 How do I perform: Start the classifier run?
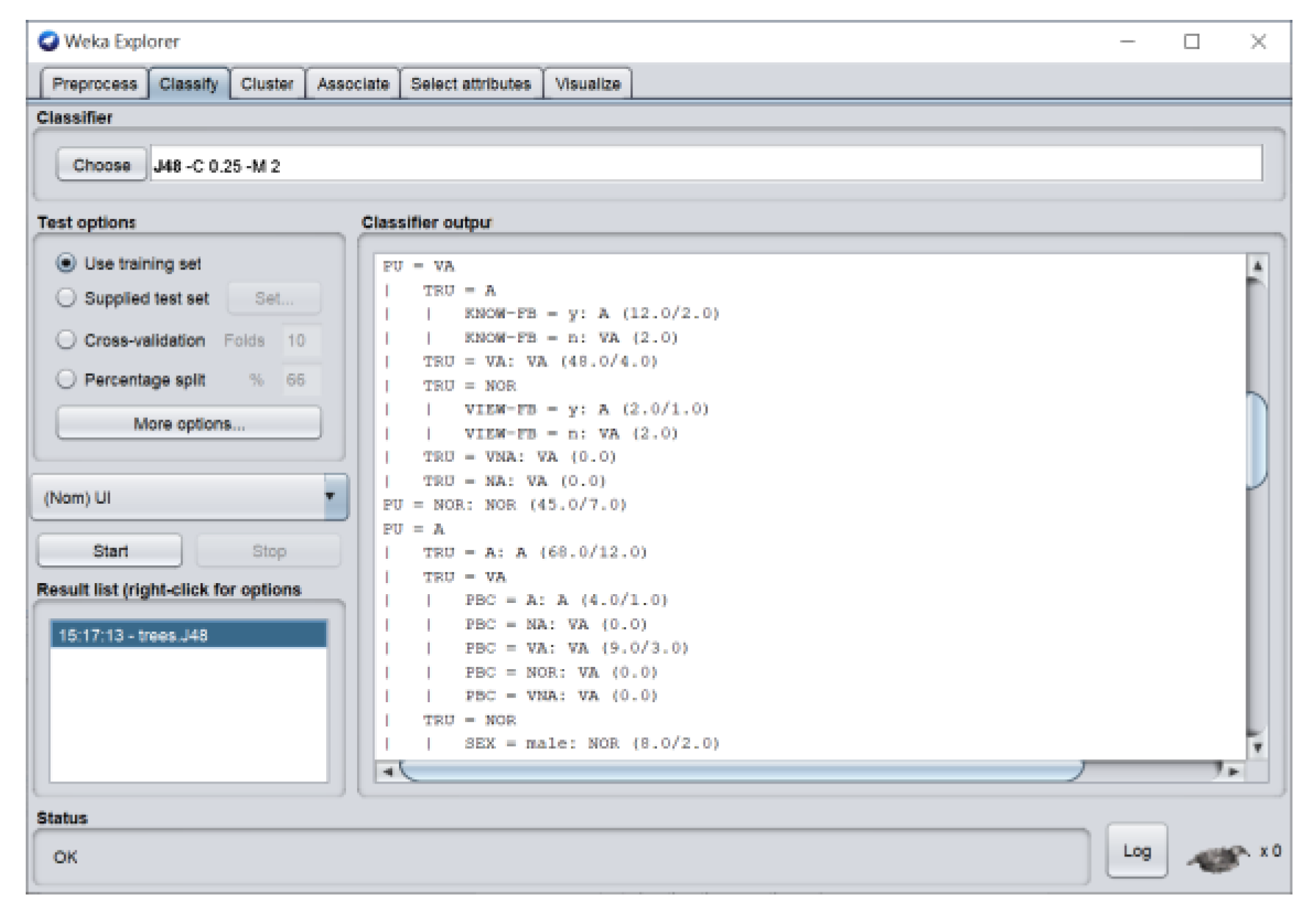tap(110, 551)
